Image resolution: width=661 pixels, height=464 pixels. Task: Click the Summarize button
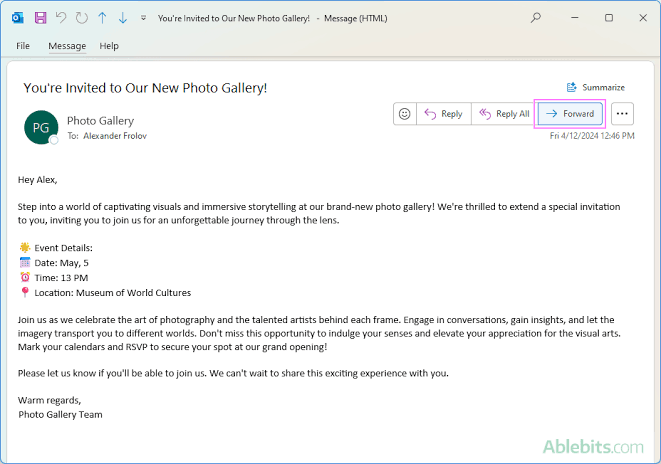pyautogui.click(x=595, y=87)
